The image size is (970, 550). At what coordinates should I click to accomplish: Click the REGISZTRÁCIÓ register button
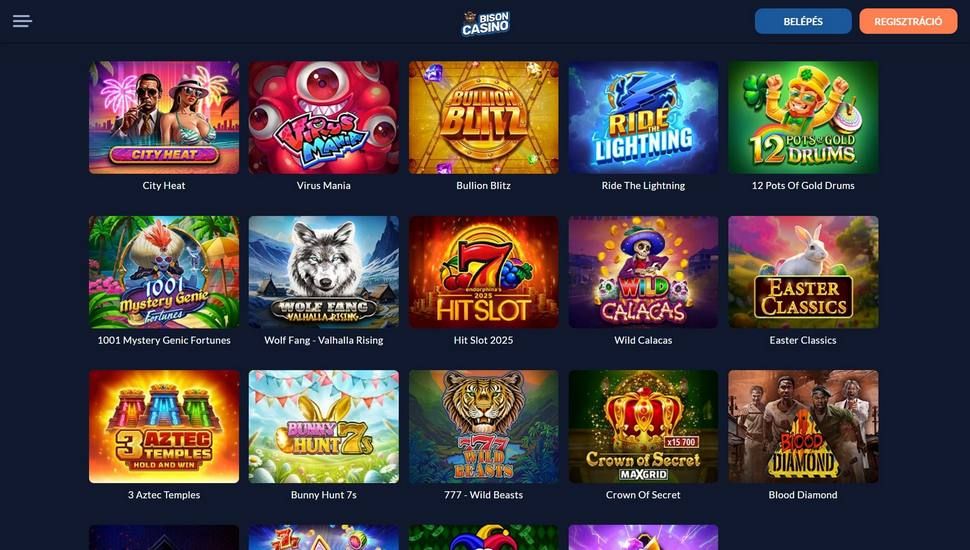[x=908, y=21]
